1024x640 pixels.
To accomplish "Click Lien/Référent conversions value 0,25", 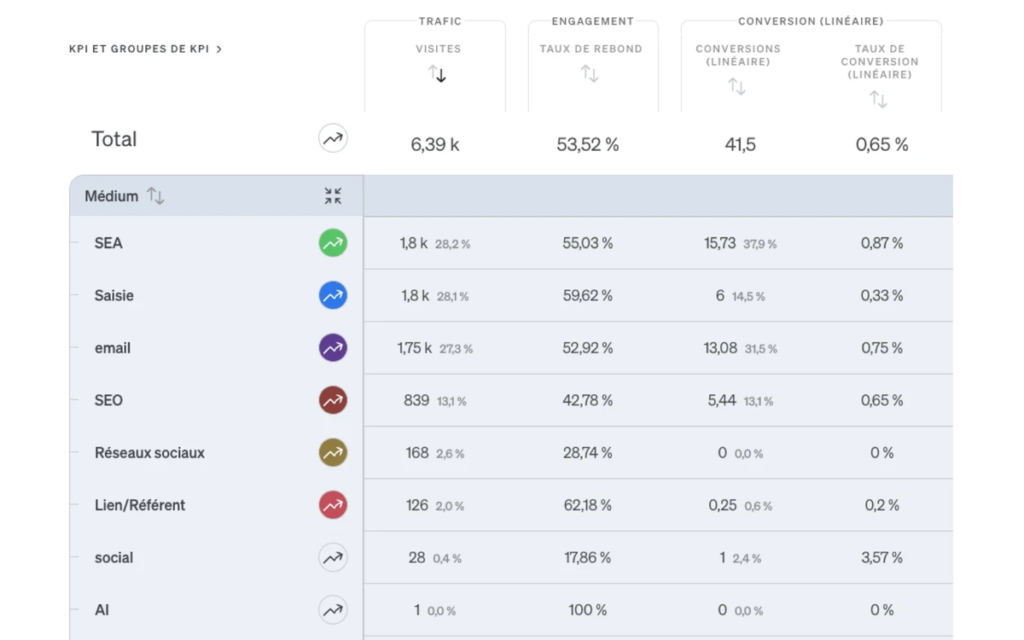I will 722,505.
